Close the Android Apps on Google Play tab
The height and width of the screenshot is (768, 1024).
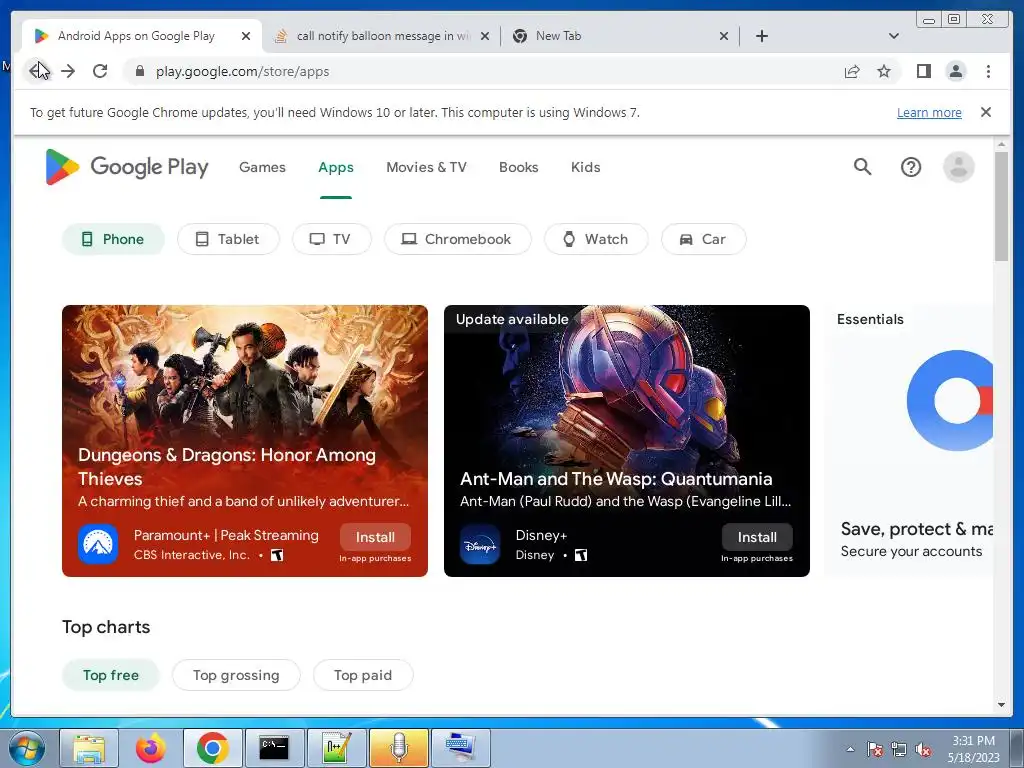pyautogui.click(x=246, y=36)
